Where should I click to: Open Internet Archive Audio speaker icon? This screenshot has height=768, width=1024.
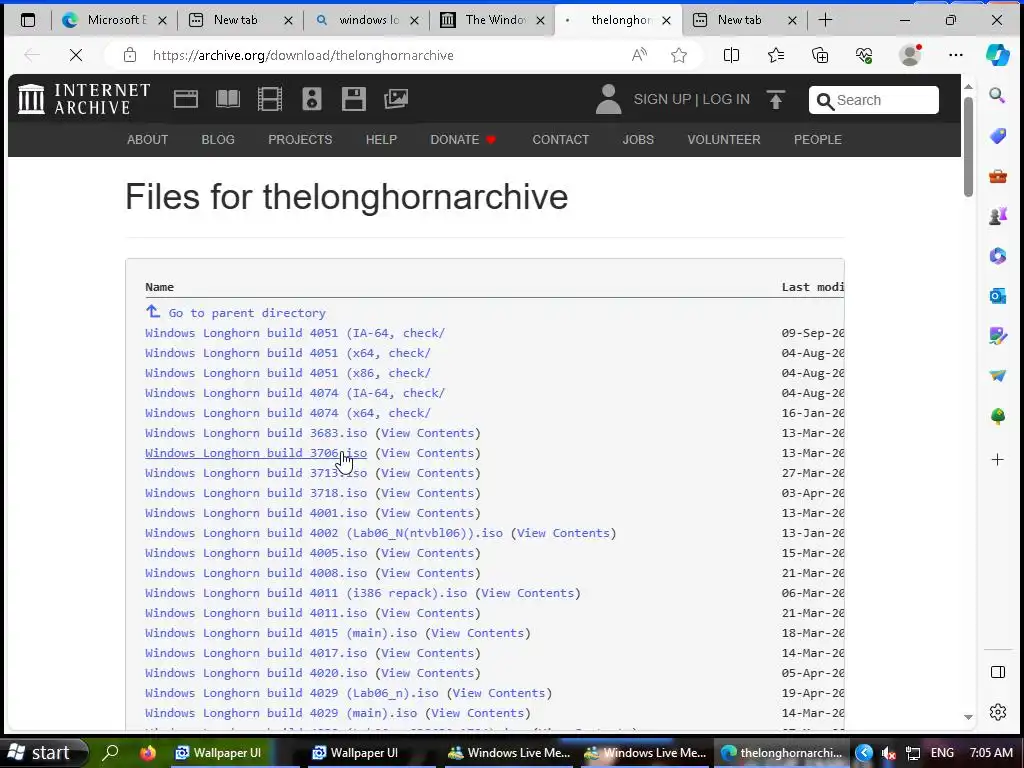(312, 99)
